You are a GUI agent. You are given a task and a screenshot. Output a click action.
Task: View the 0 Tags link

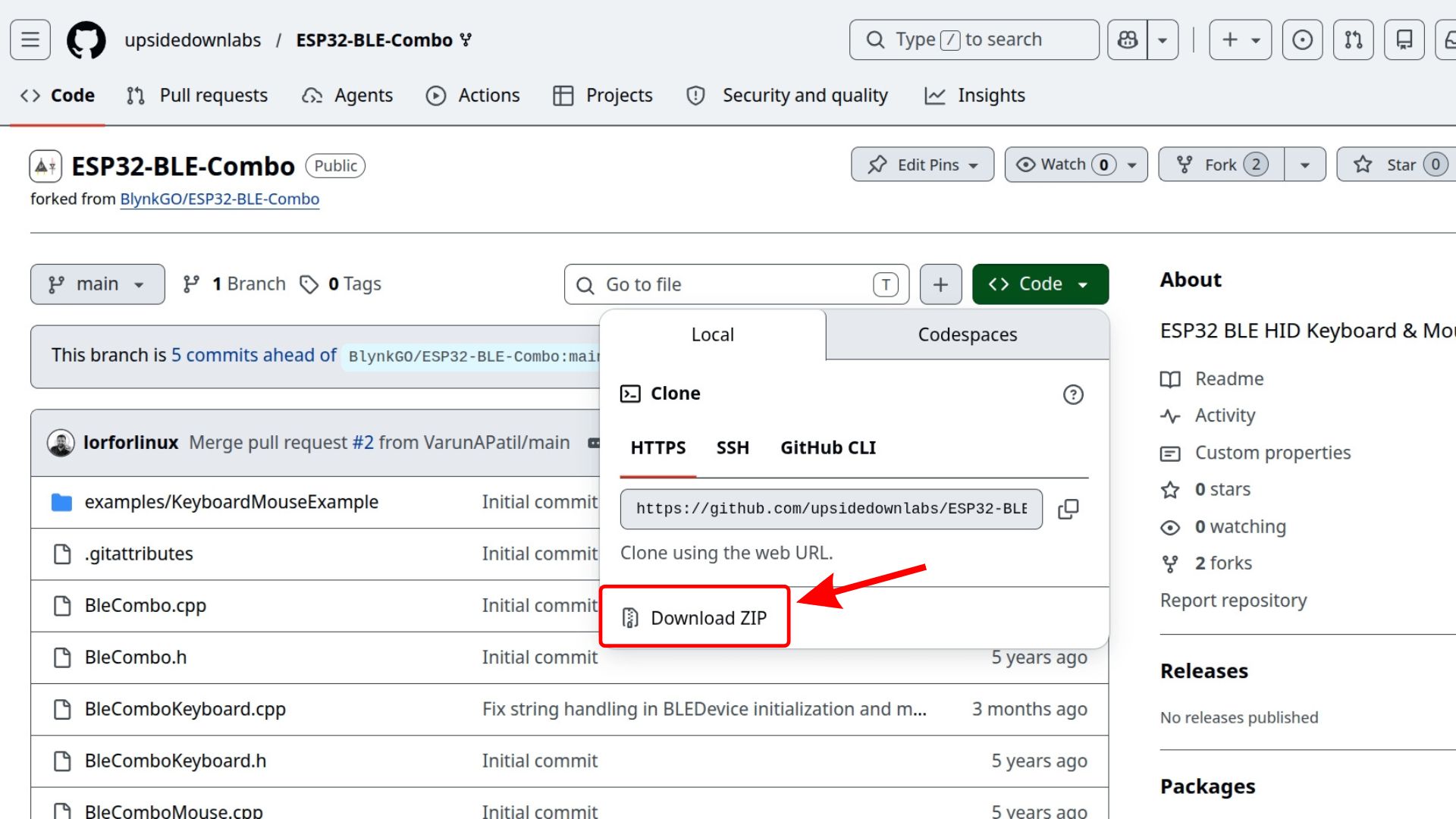tap(340, 284)
